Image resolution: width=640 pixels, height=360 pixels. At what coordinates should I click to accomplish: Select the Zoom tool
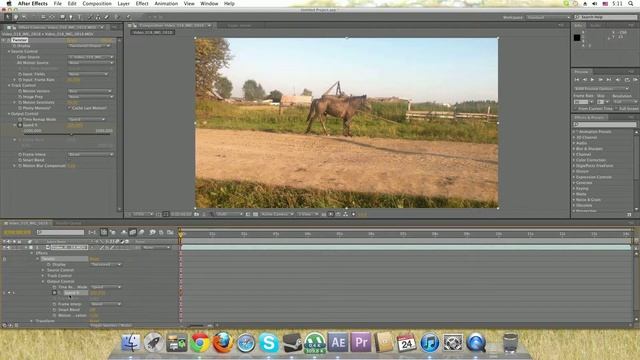pyautogui.click(x=24, y=17)
